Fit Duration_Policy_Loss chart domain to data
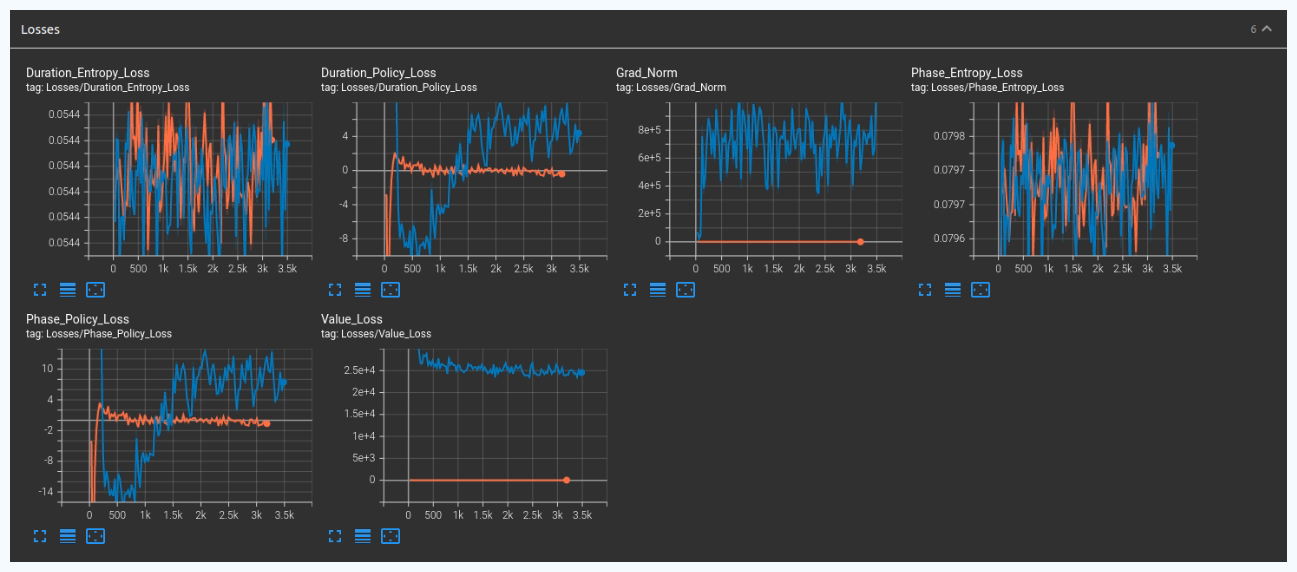 [391, 290]
